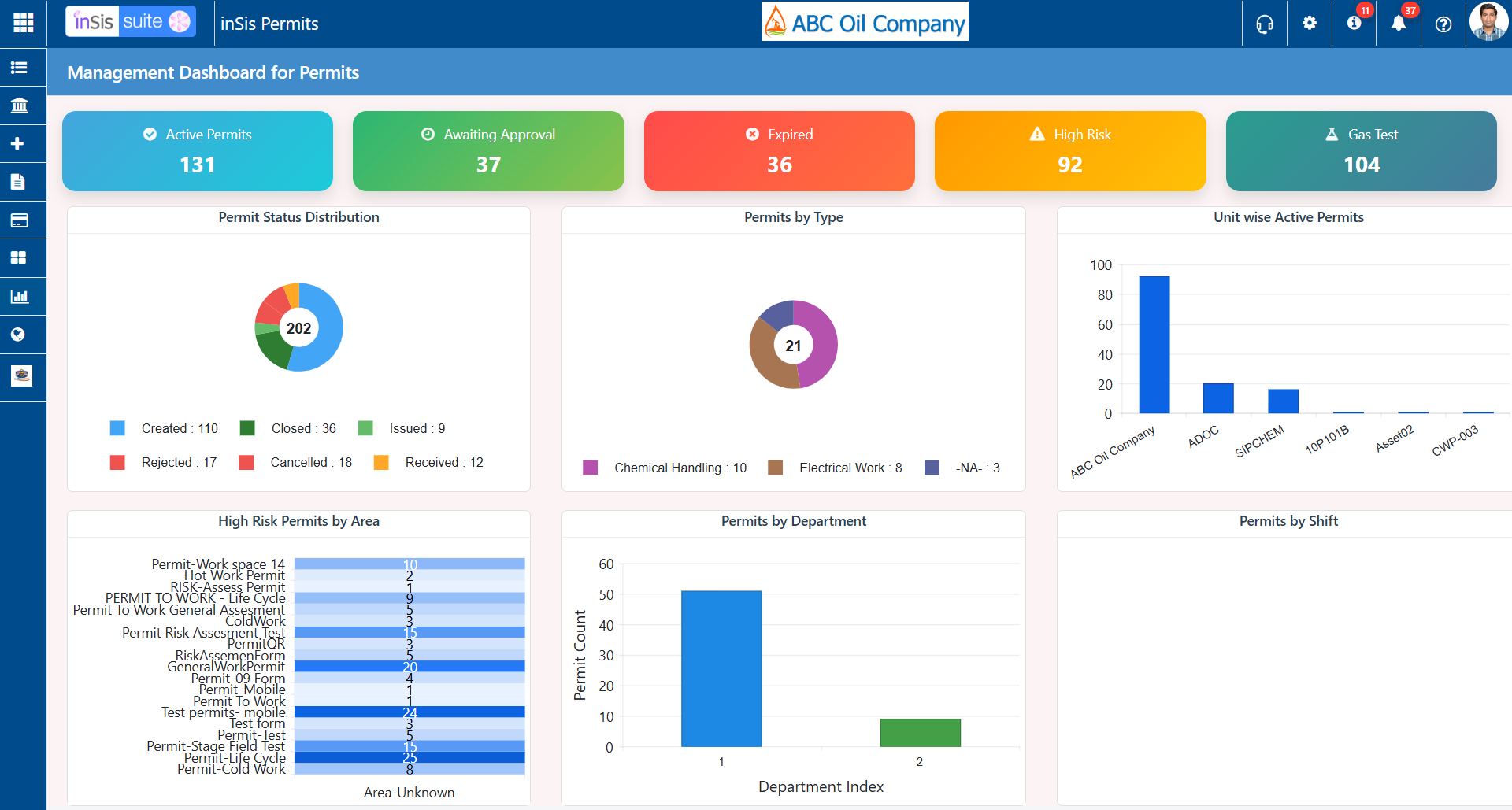Image resolution: width=1512 pixels, height=810 pixels.
Task: Open the user profile avatar
Action: point(1488,22)
